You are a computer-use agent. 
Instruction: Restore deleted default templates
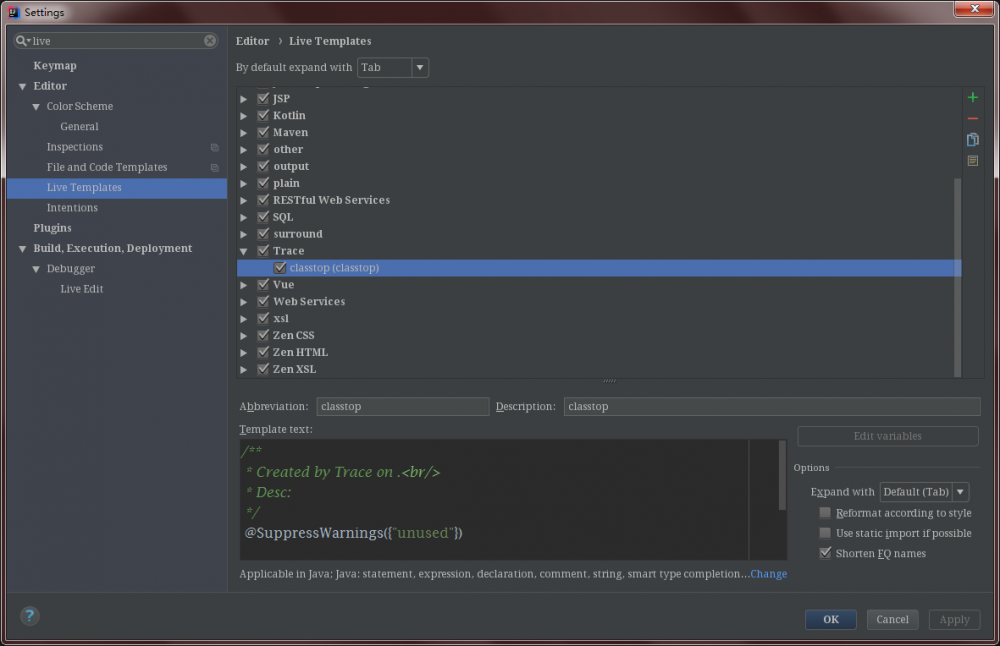tap(972, 160)
